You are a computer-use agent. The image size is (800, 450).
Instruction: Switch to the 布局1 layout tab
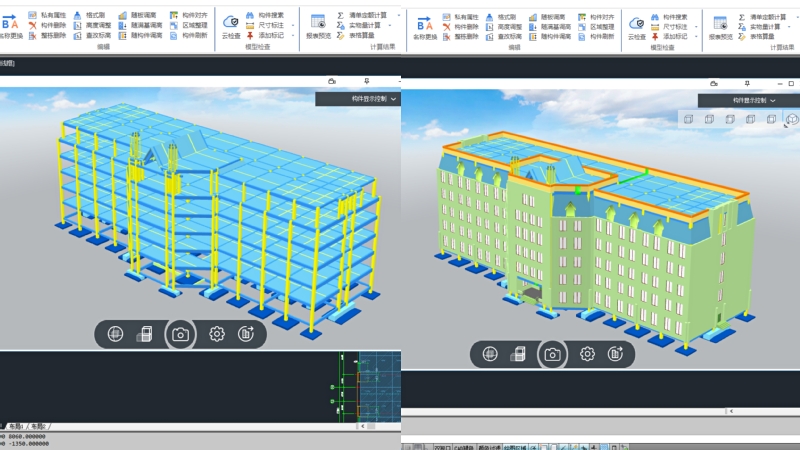pyautogui.click(x=17, y=426)
